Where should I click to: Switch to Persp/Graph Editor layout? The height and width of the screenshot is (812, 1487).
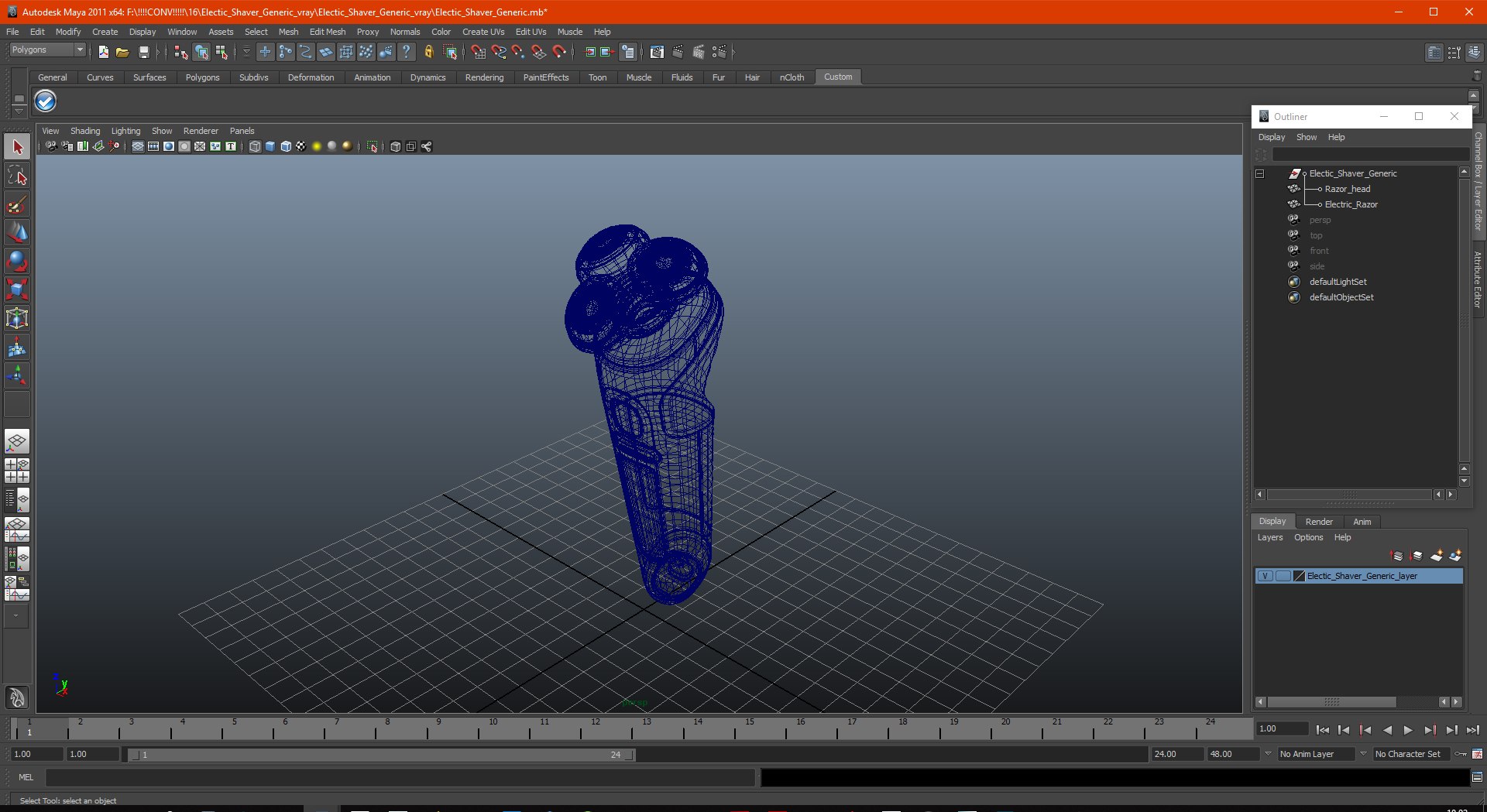pyautogui.click(x=17, y=529)
